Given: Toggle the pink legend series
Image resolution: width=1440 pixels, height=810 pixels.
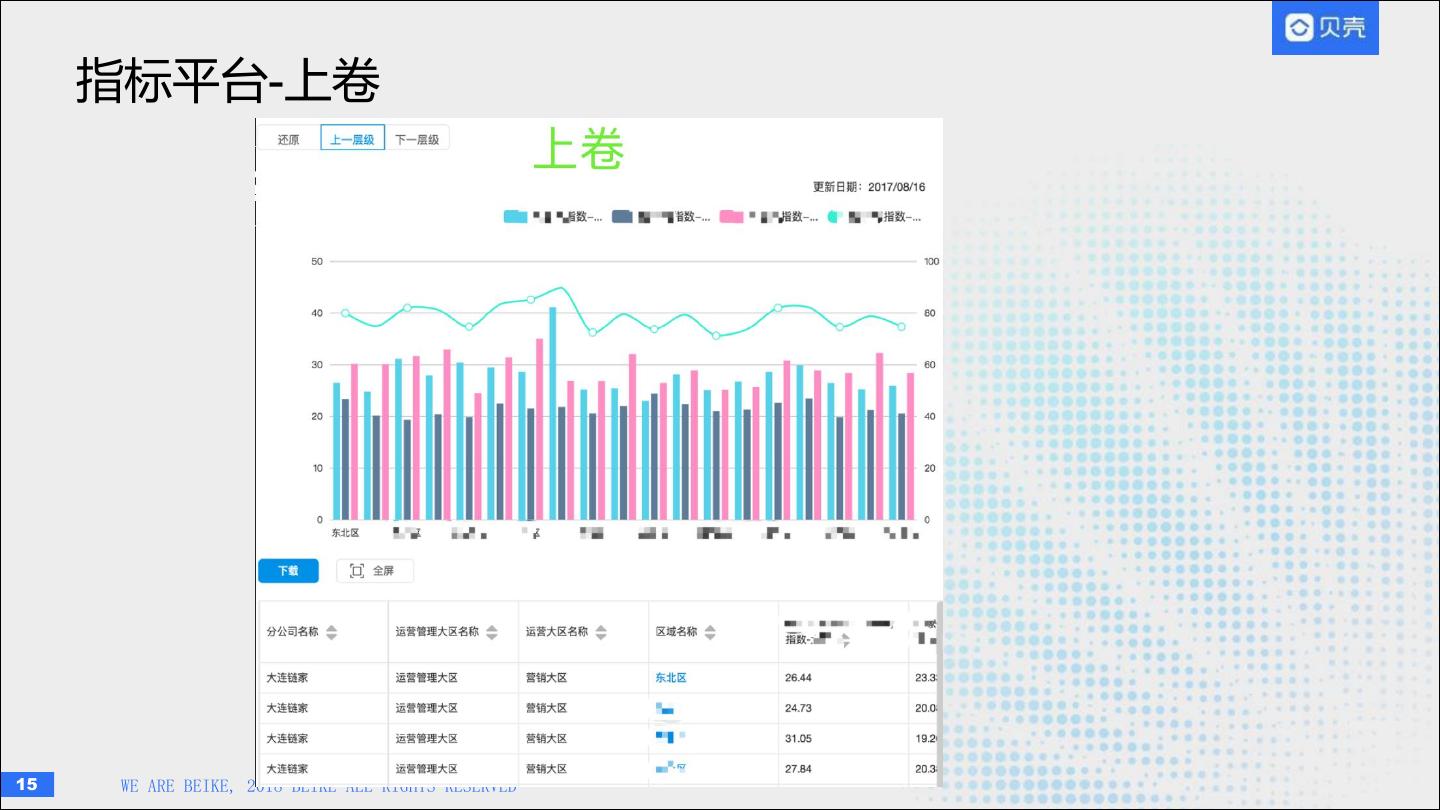Looking at the screenshot, I should pos(732,217).
